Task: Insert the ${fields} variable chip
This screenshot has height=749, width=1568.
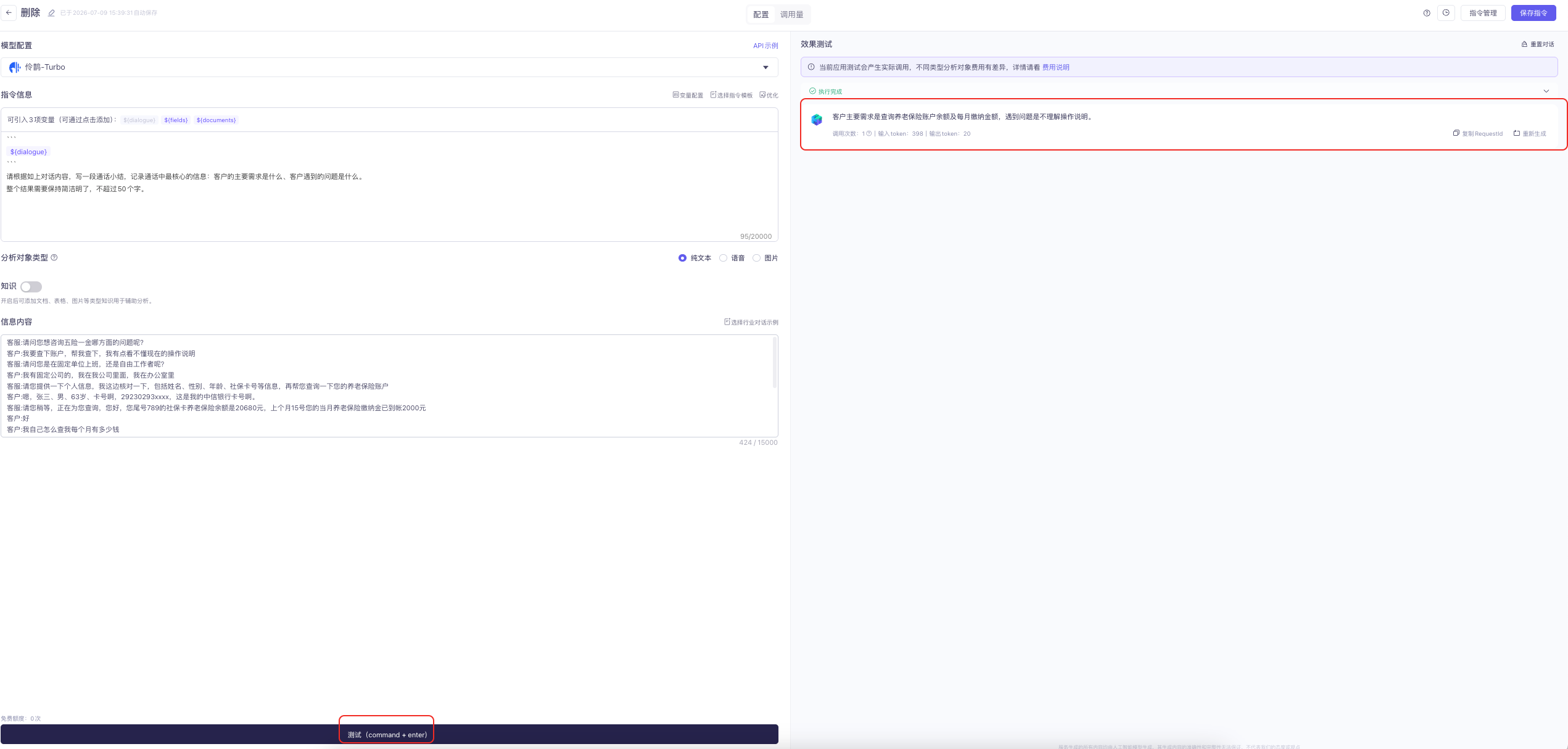Action: [x=176, y=120]
